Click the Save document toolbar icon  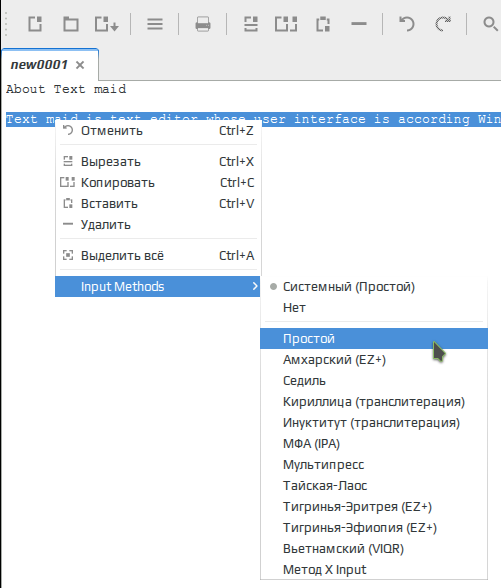pyautogui.click(x=106, y=24)
